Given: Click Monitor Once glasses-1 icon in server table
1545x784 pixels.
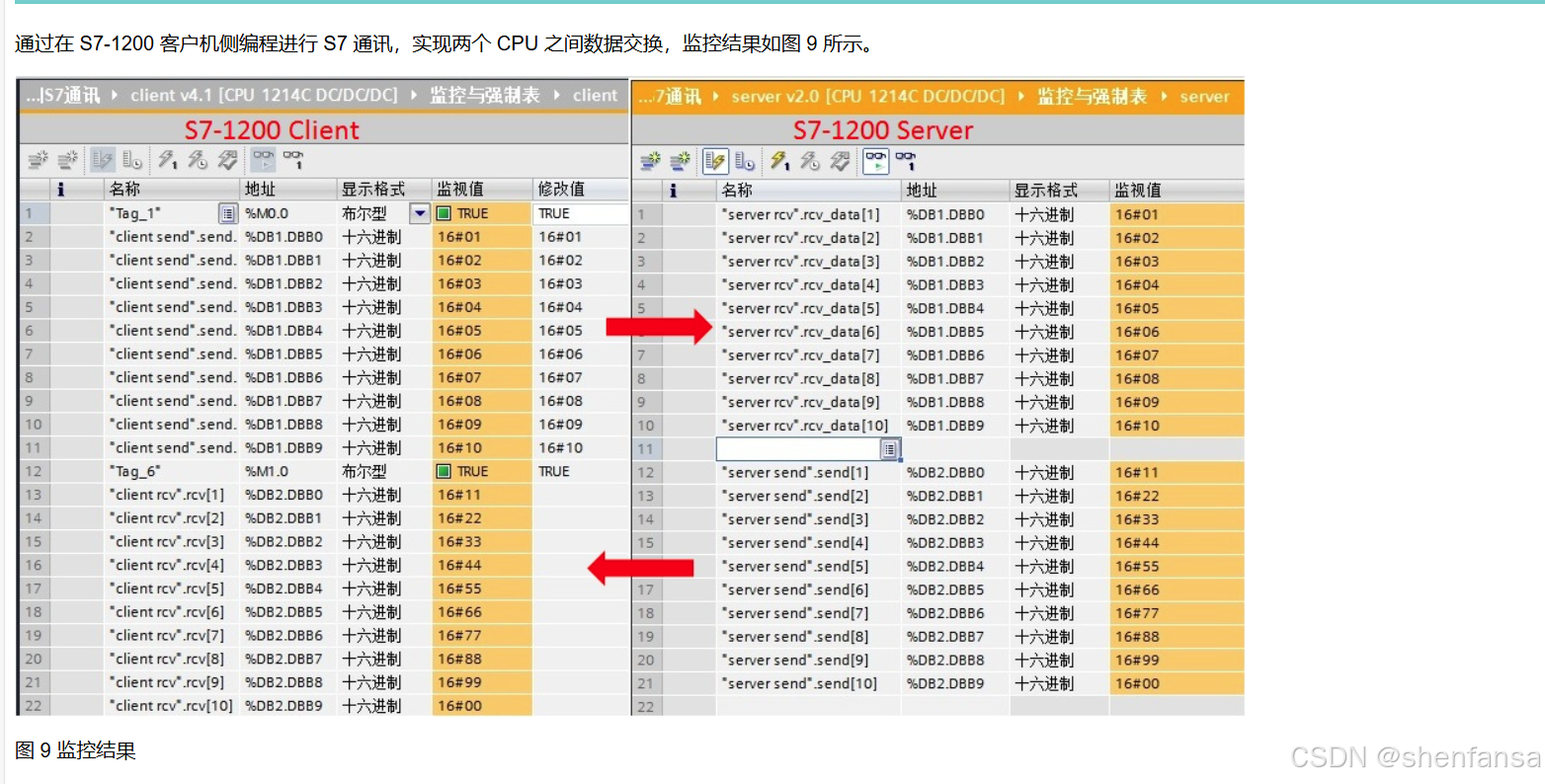Looking at the screenshot, I should [906, 161].
